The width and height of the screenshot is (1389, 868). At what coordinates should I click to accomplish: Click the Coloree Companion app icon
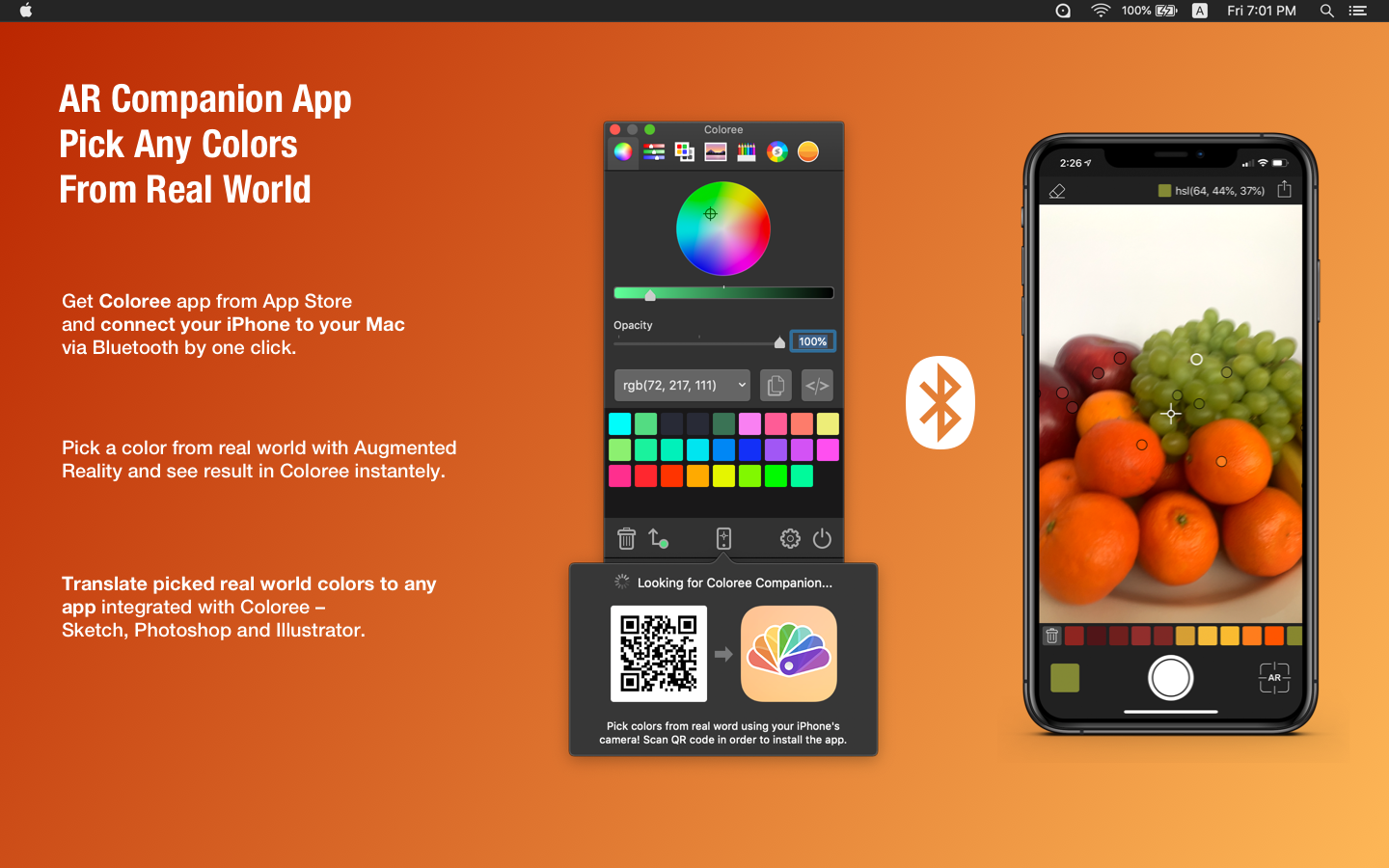(789, 653)
